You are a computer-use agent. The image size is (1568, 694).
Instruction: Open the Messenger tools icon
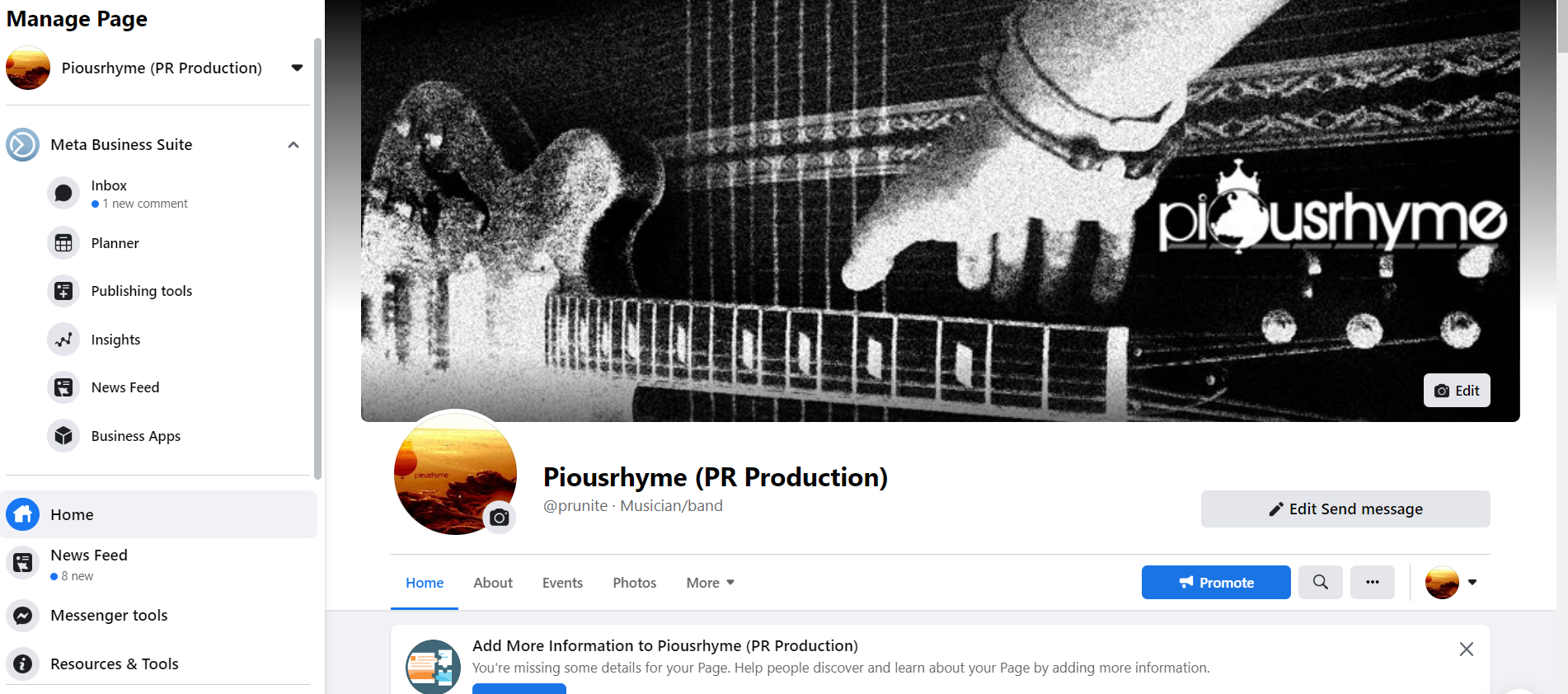point(23,616)
